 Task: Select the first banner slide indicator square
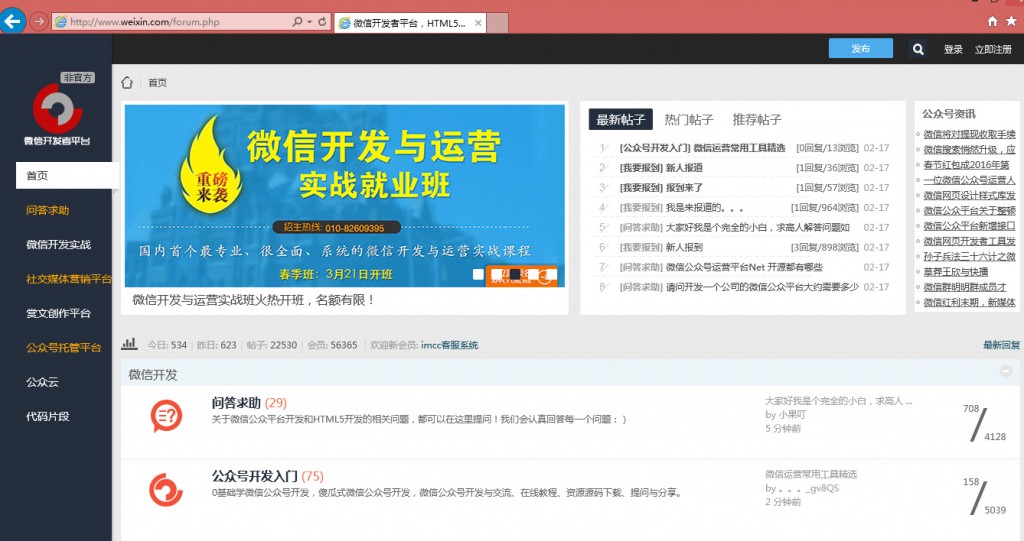click(x=478, y=274)
